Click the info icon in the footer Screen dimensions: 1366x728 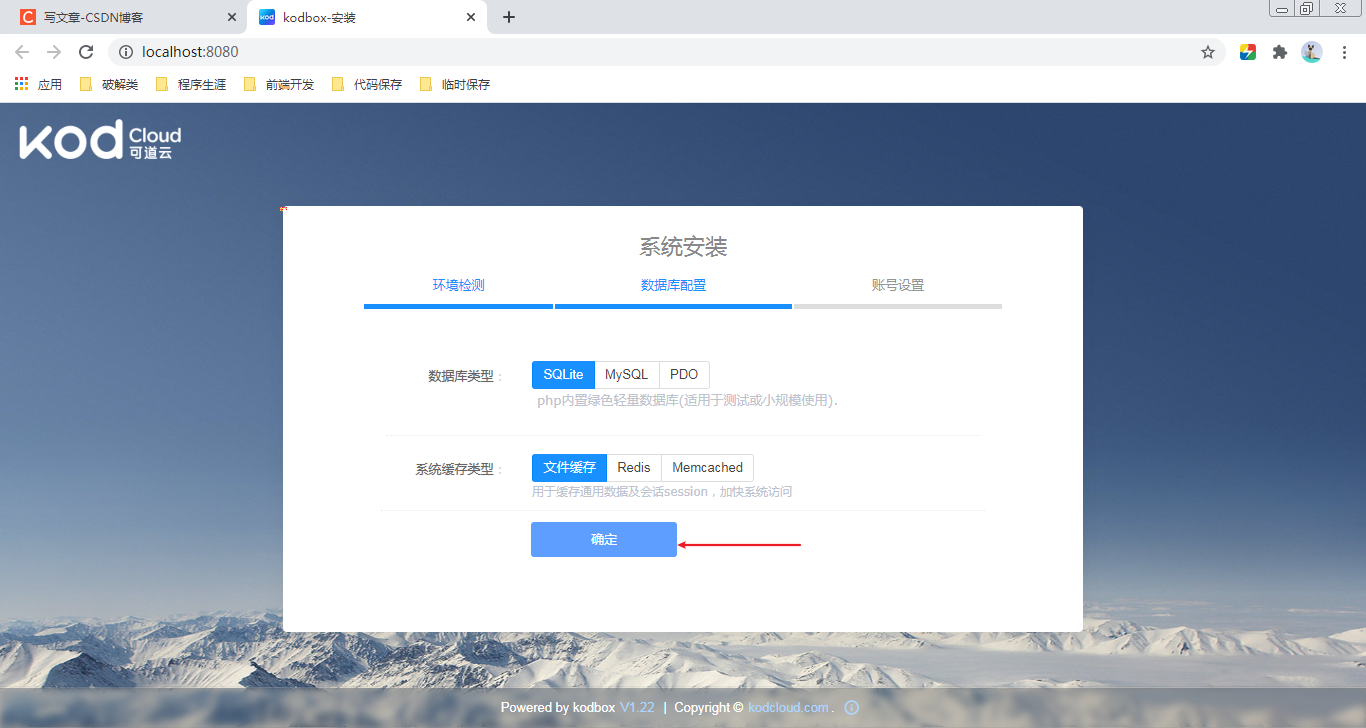(852, 707)
